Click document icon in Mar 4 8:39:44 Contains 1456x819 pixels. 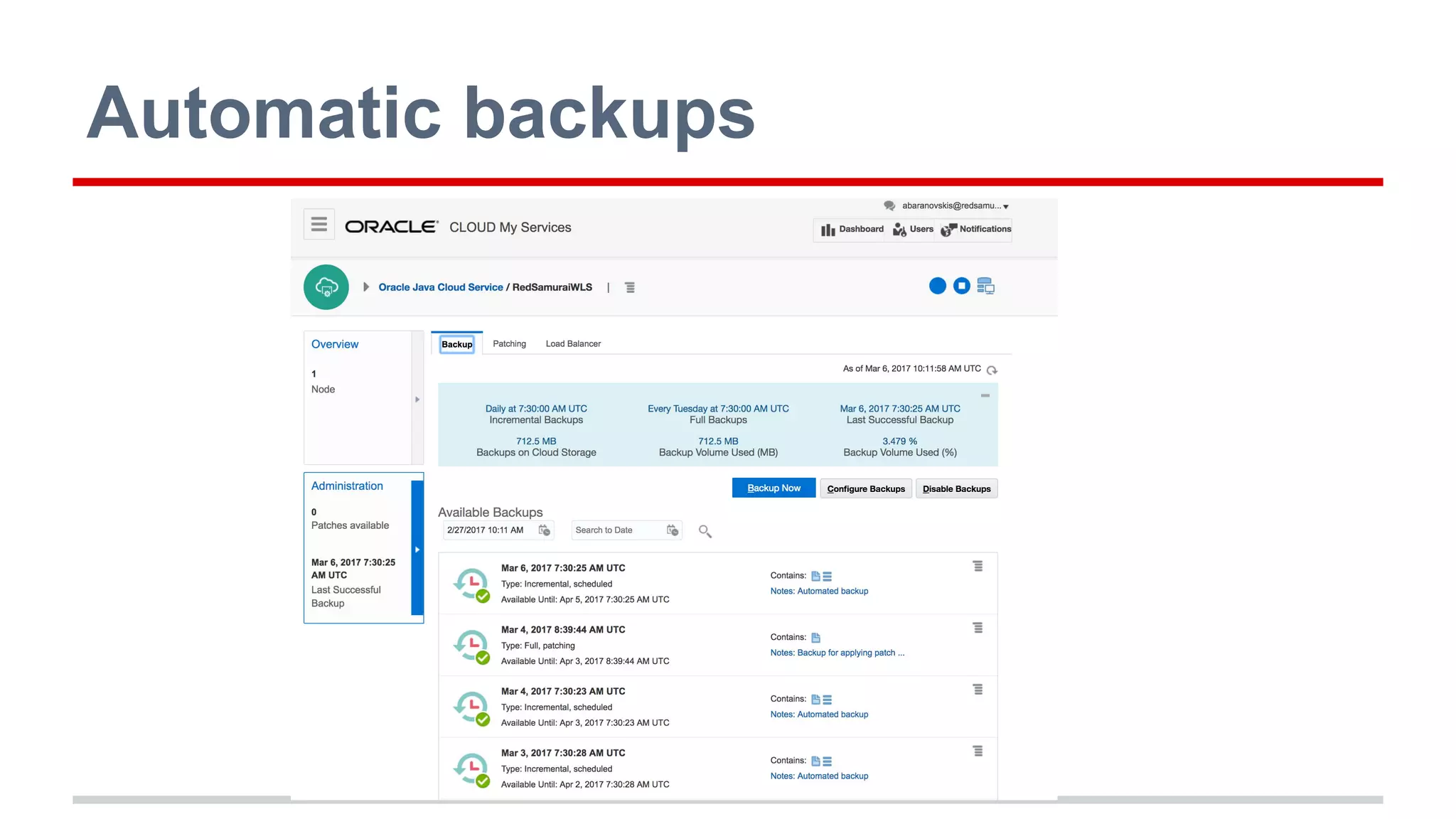click(815, 638)
